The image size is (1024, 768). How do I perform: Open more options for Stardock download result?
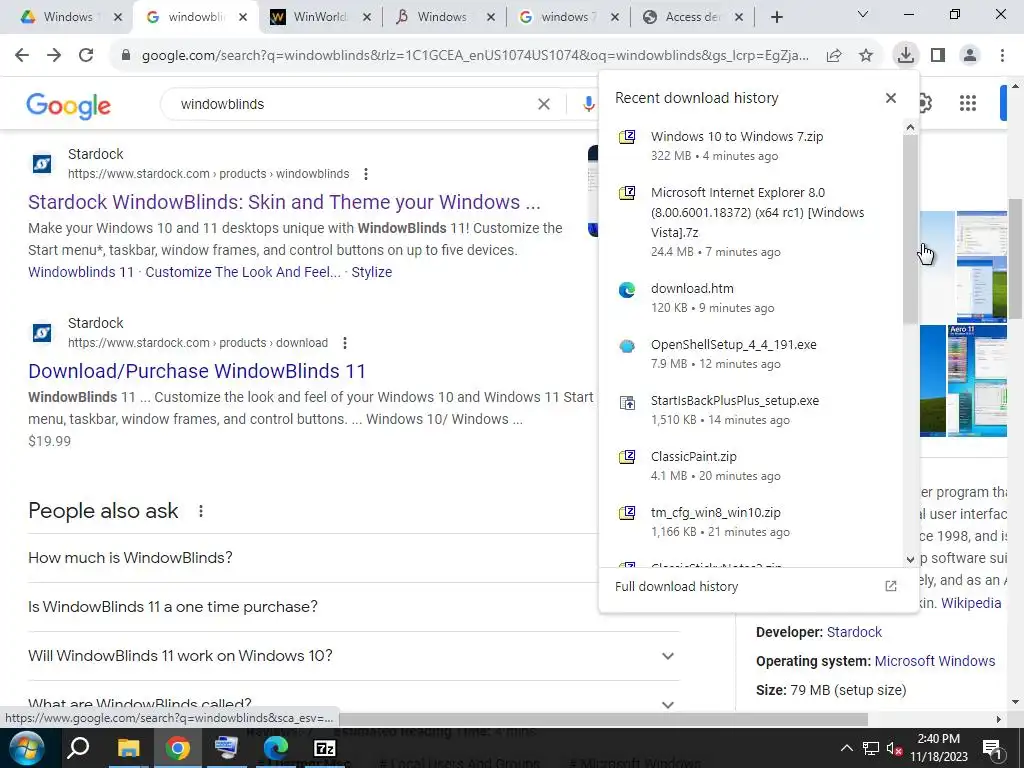click(x=345, y=343)
